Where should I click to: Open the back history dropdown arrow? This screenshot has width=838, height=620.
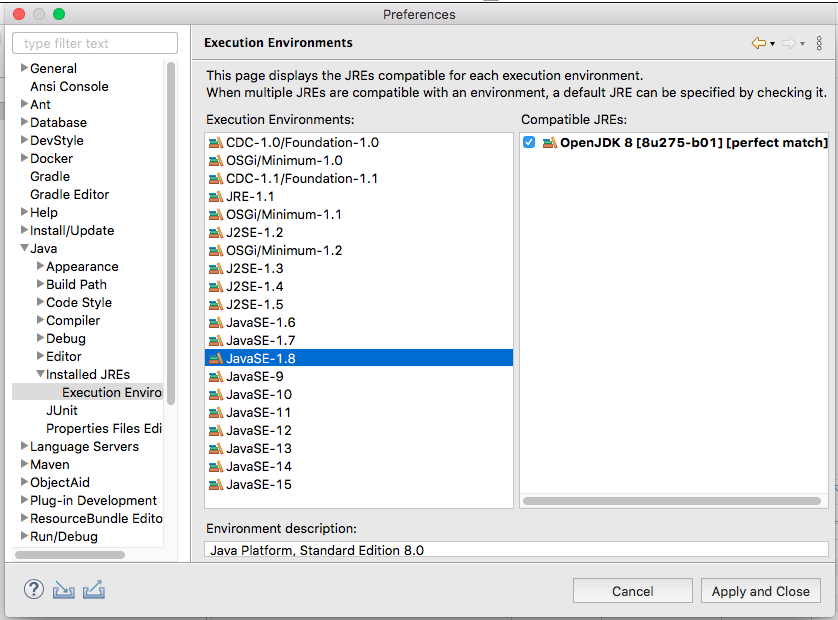772,44
